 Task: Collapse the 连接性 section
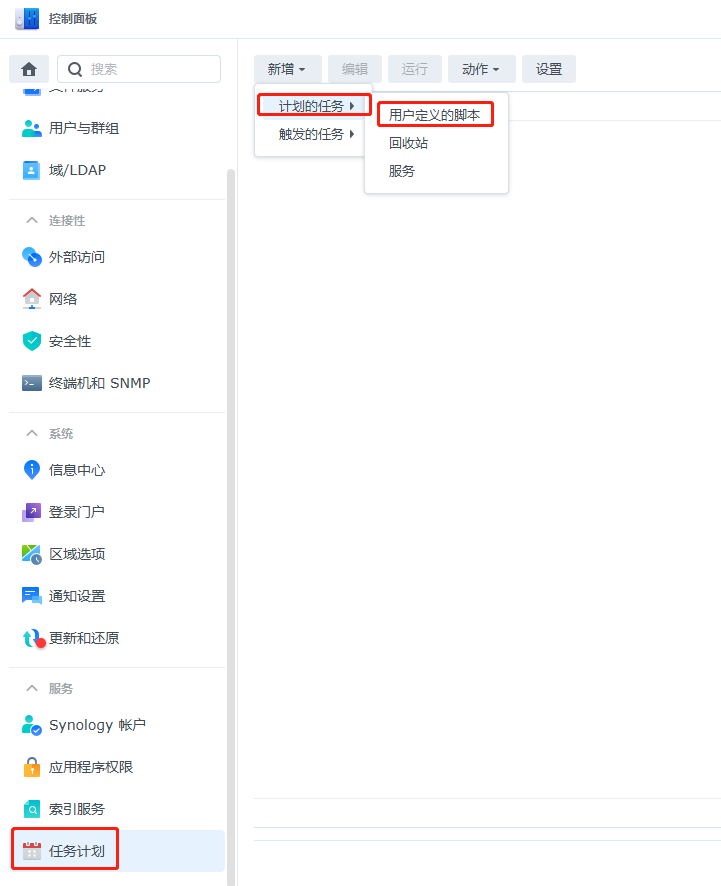32,220
